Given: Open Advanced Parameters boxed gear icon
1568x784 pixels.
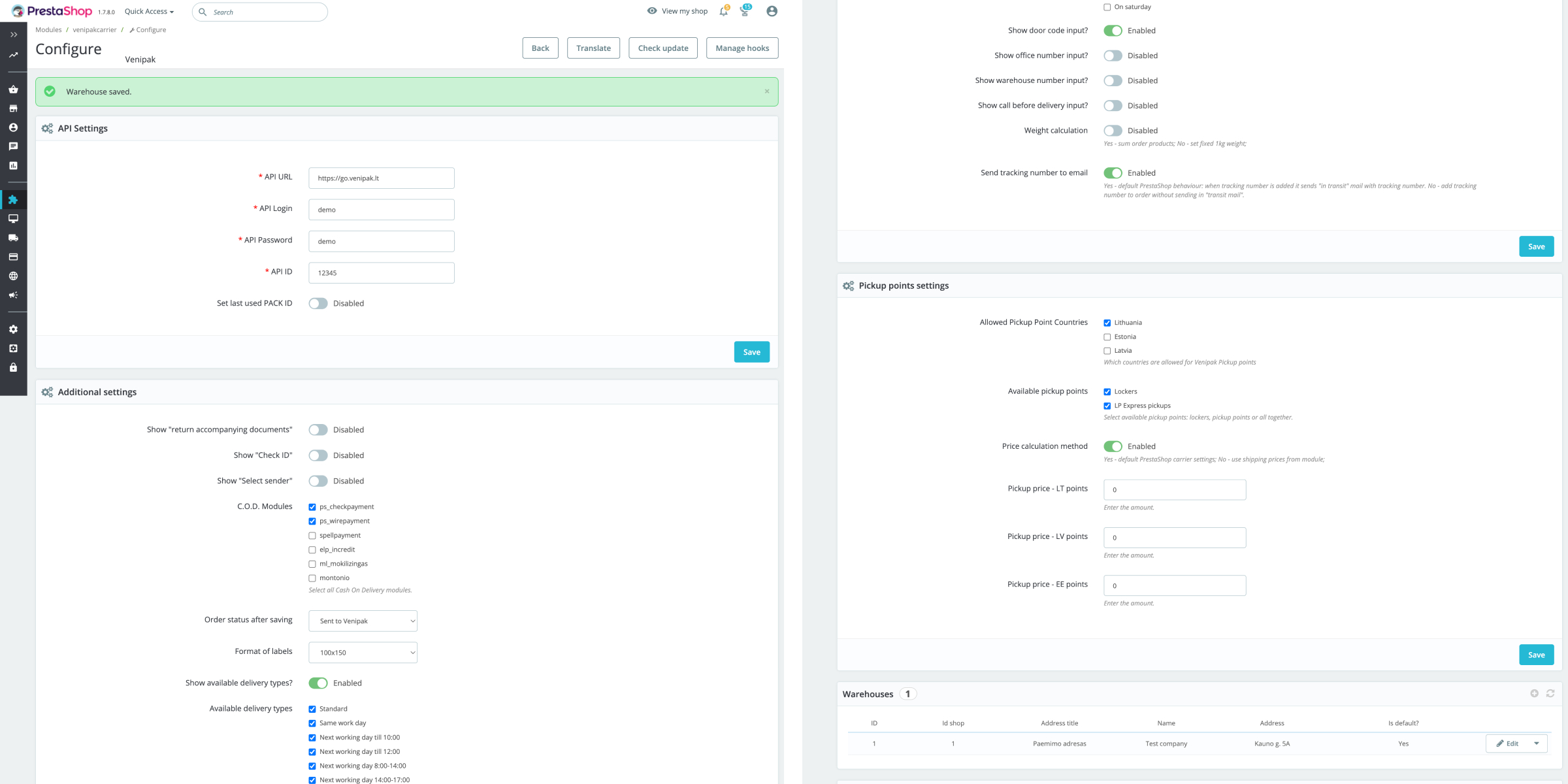Looking at the screenshot, I should (x=13, y=348).
